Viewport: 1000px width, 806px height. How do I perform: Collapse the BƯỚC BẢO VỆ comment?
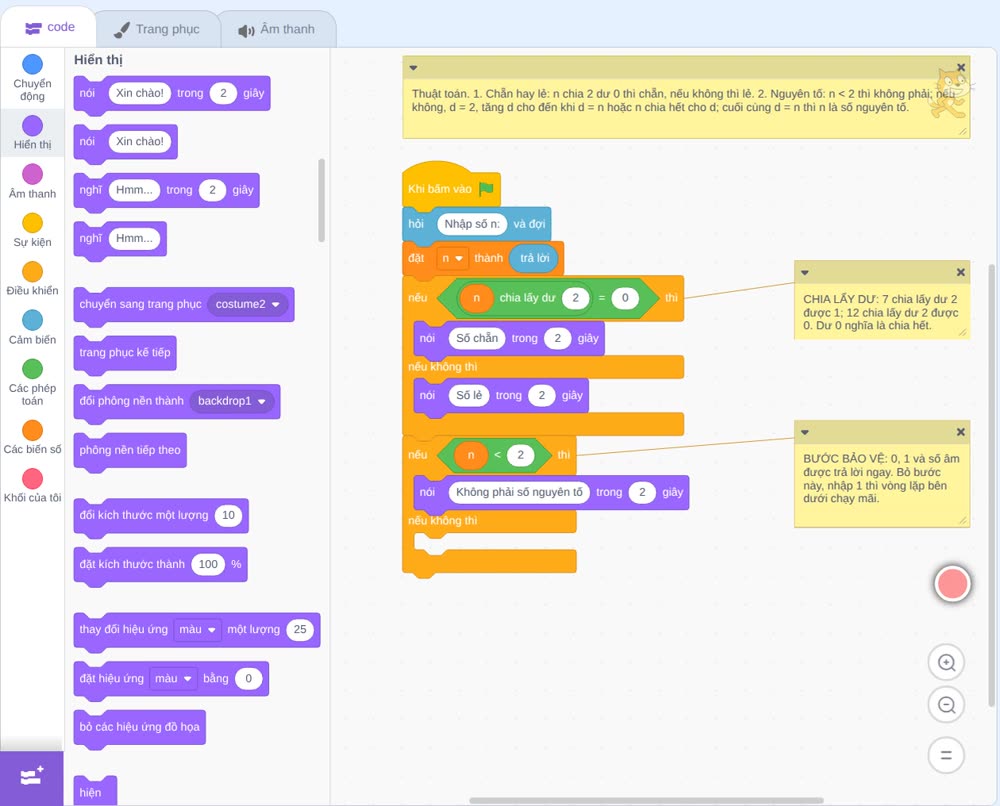pos(805,432)
